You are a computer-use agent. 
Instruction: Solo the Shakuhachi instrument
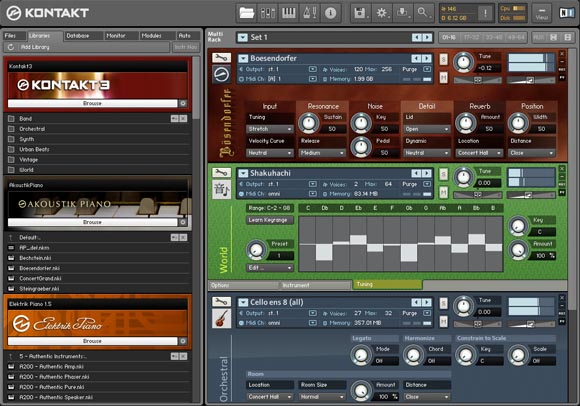[443, 174]
